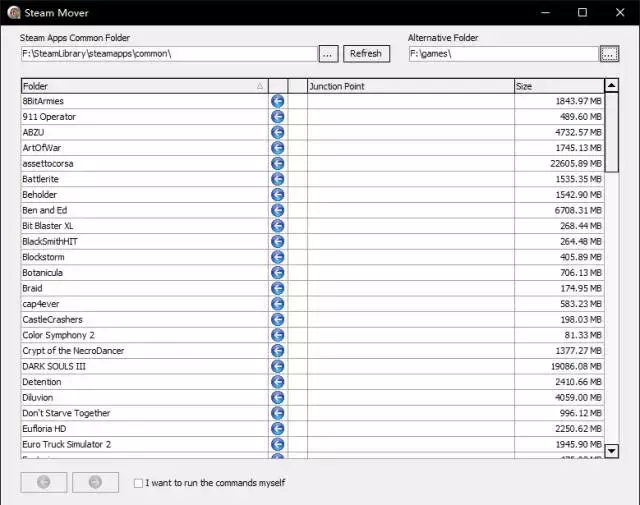Click the blue arrow icon for Braid
The width and height of the screenshot is (640, 505).
[x=278, y=288]
